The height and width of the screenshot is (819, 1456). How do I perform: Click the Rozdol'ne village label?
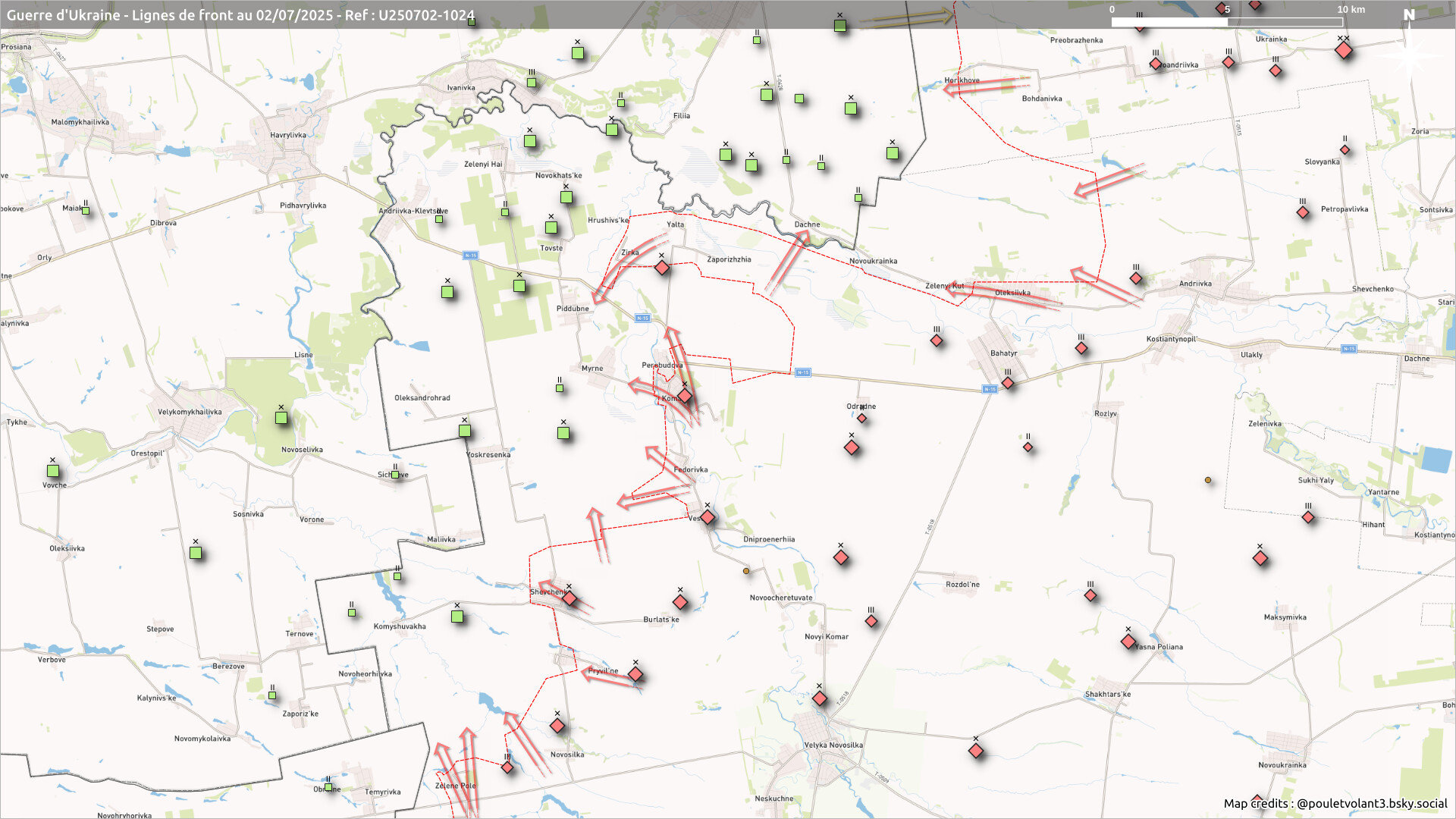[962, 585]
